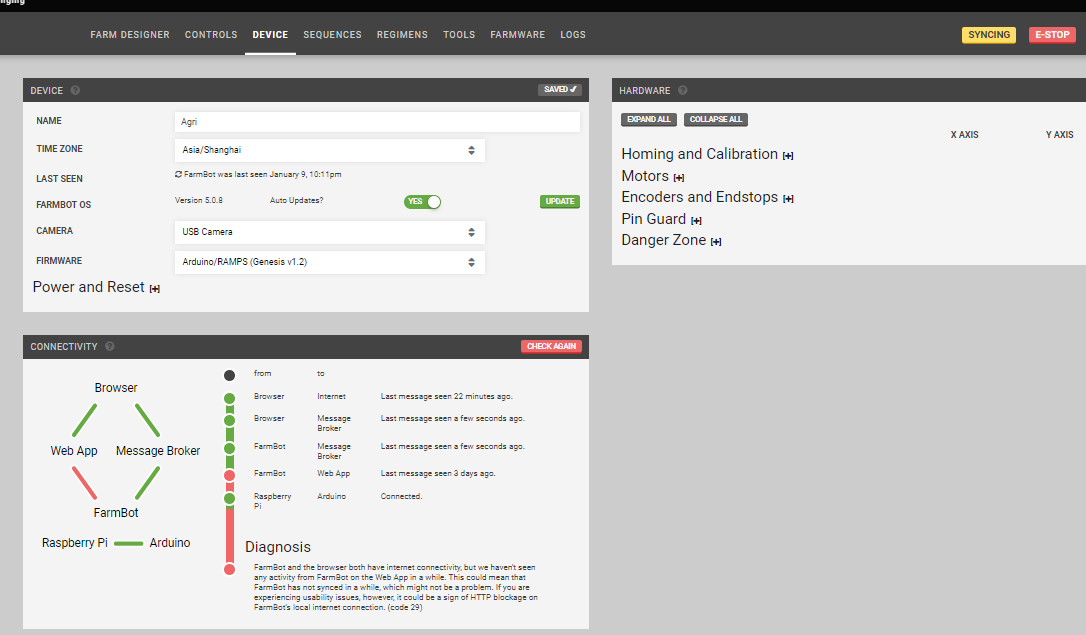Click the help icon next to Device title
Image resolution: width=1086 pixels, height=635 pixels.
76,91
